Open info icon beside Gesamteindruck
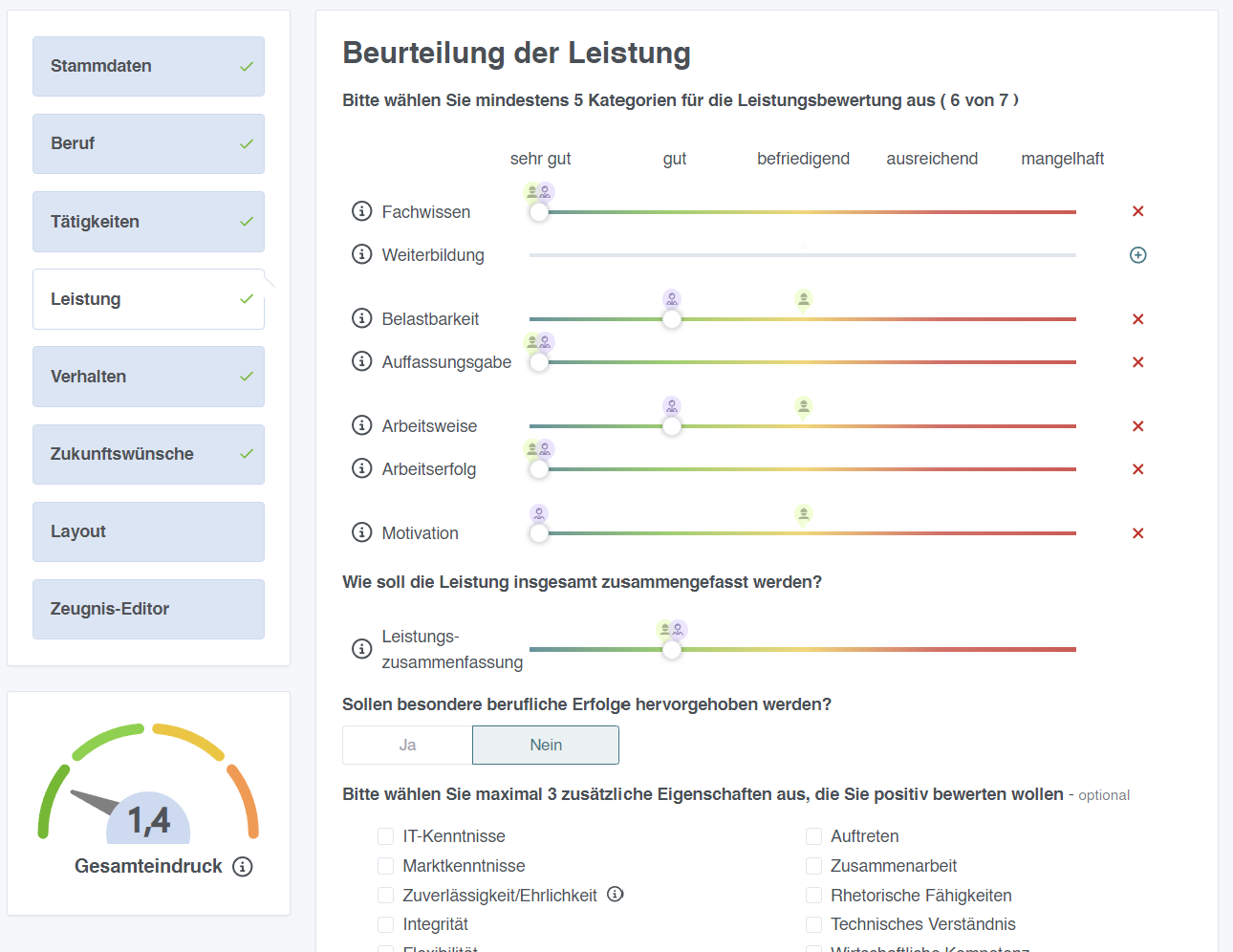The height and width of the screenshot is (952, 1233). (243, 867)
